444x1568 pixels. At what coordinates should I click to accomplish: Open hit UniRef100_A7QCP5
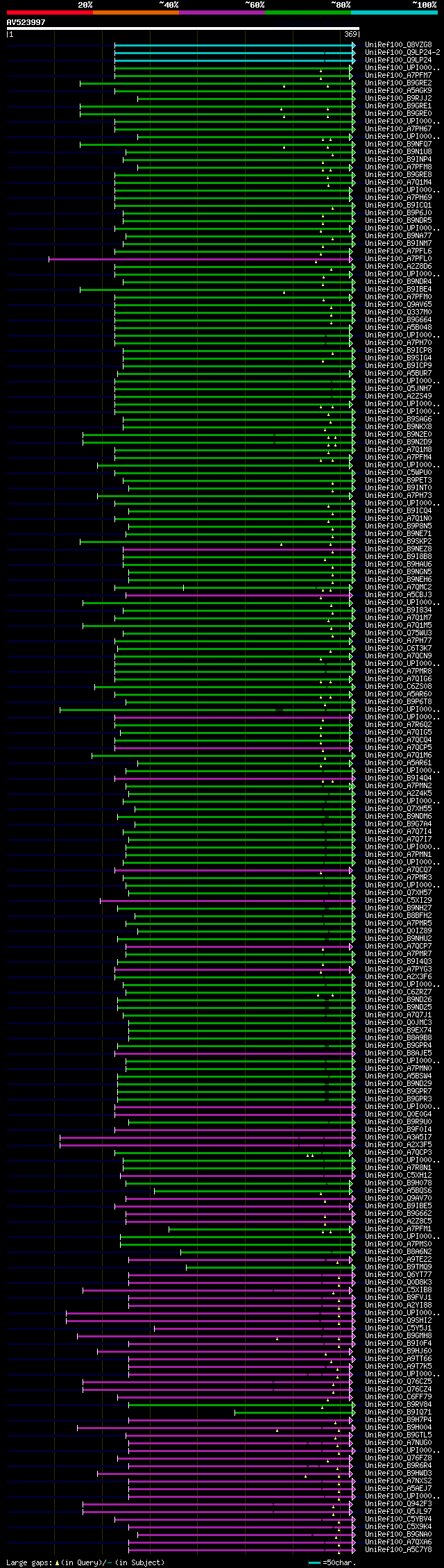(398, 748)
